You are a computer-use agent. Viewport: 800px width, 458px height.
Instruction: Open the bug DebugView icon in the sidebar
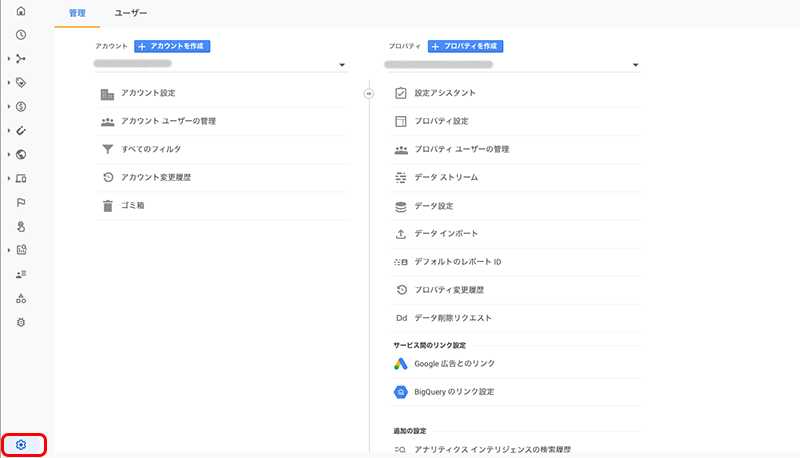21,322
